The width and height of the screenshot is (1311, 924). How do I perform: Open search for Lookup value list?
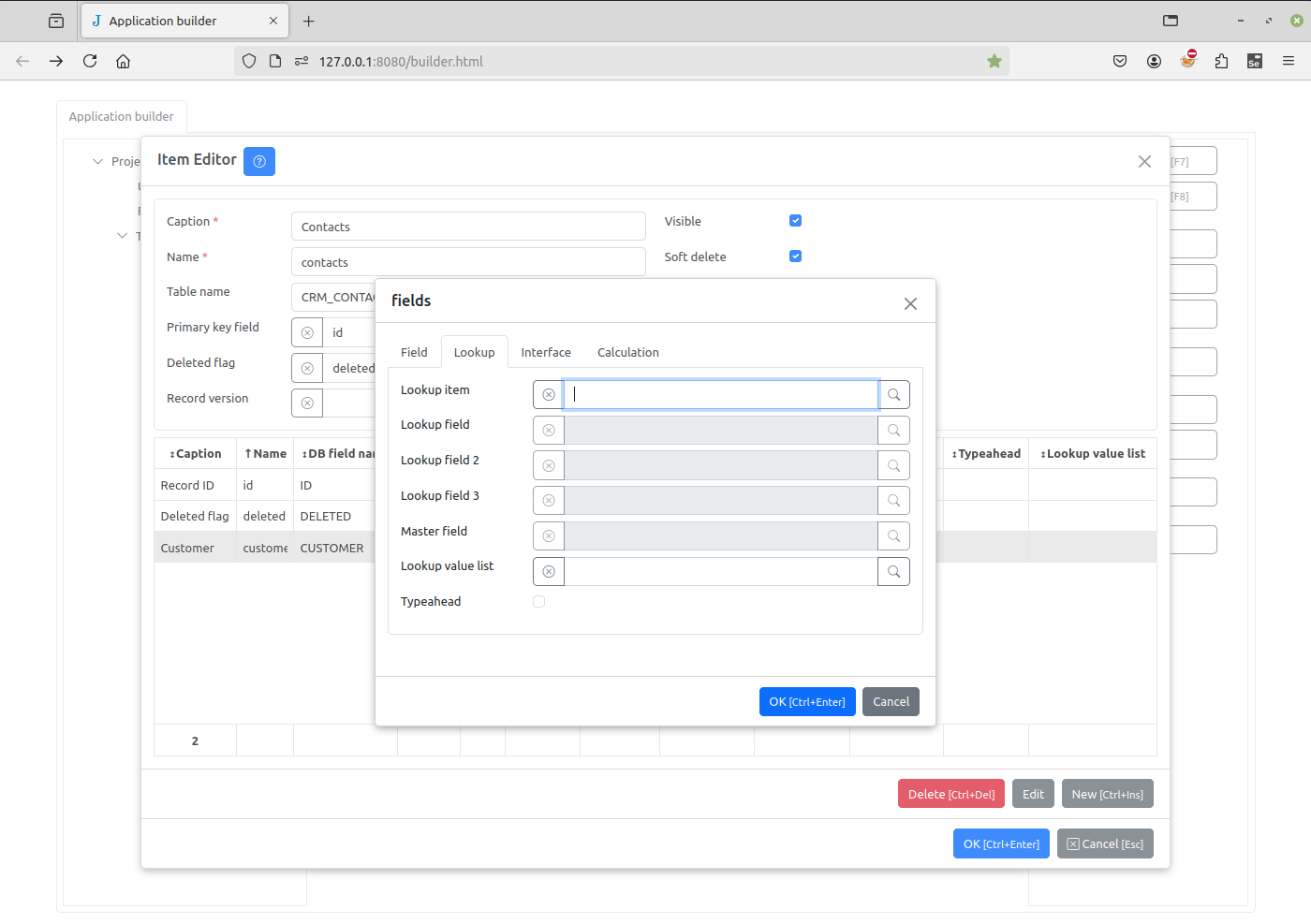tap(893, 572)
